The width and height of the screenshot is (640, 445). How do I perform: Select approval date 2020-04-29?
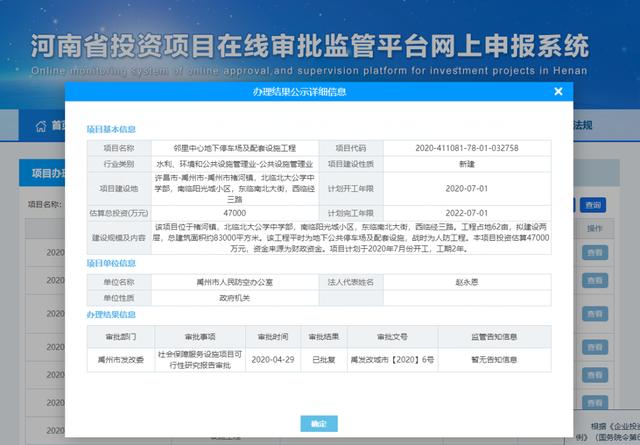273,360
